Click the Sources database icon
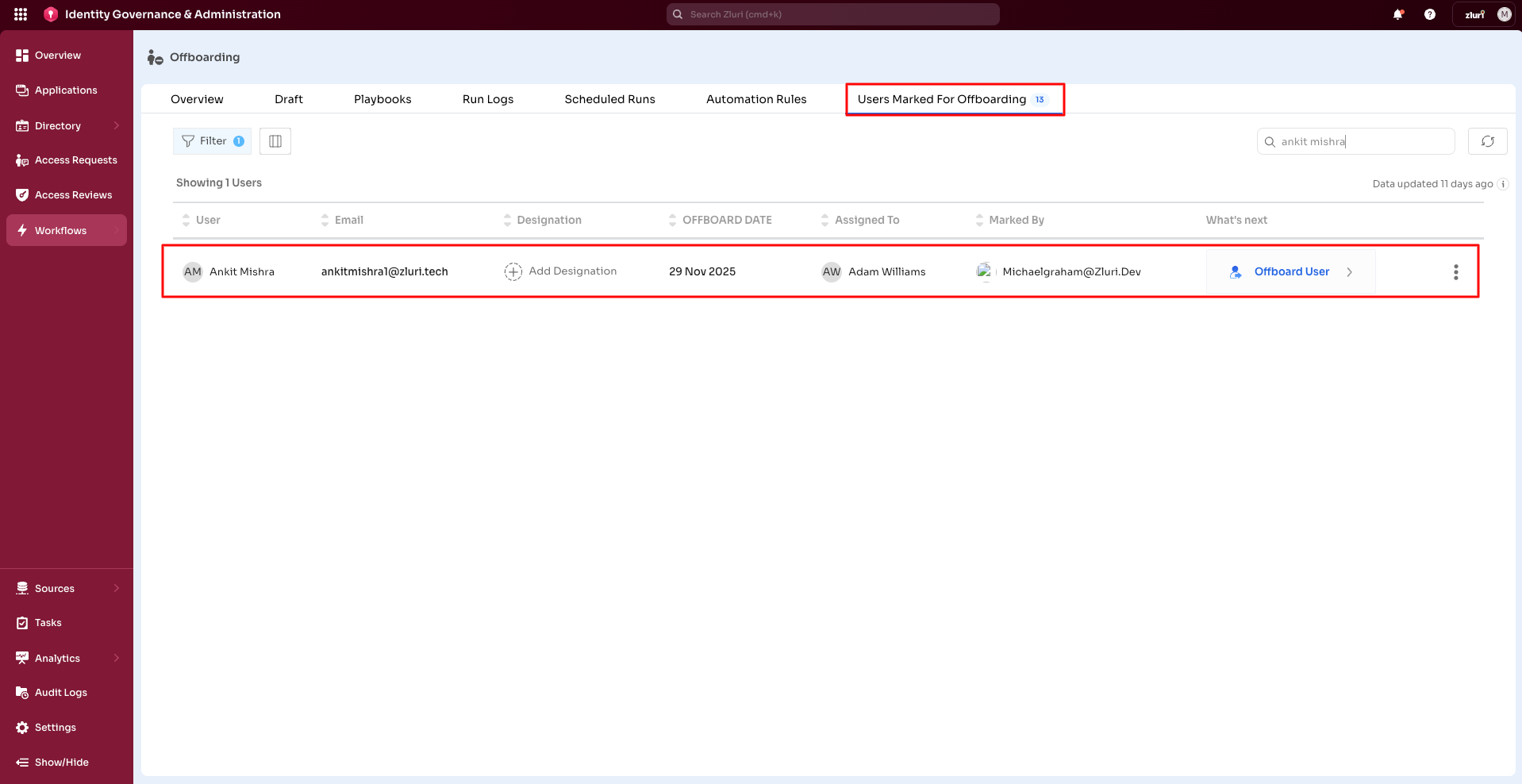Screen dimensions: 1522x784 22,589
